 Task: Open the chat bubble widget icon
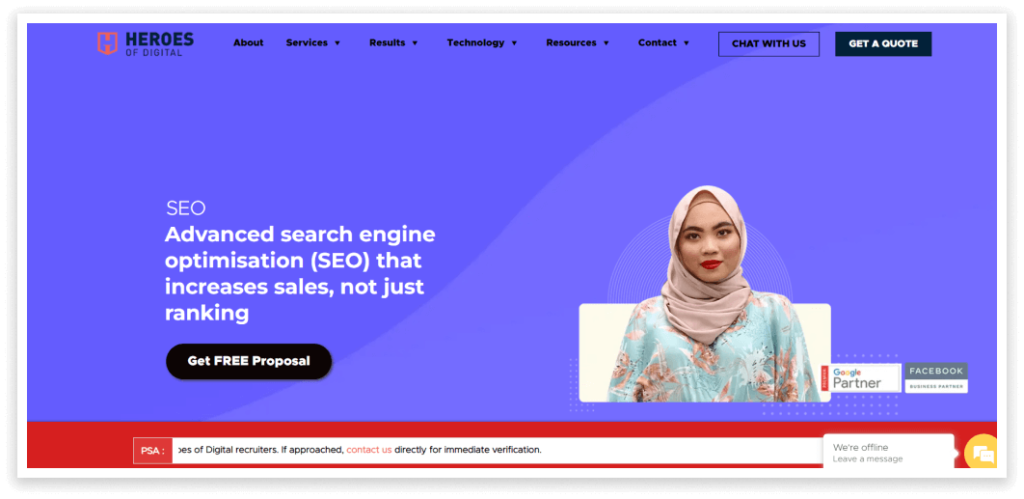[982, 451]
